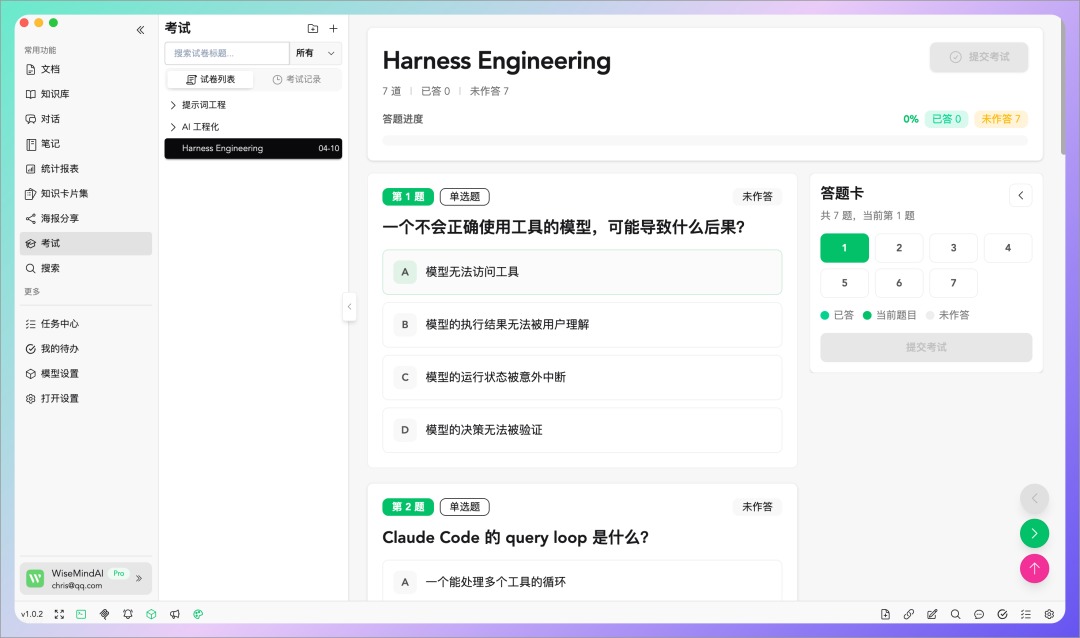Image resolution: width=1080 pixels, height=638 pixels.
Task: Jump to question 4 in answer card
Action: (1008, 248)
